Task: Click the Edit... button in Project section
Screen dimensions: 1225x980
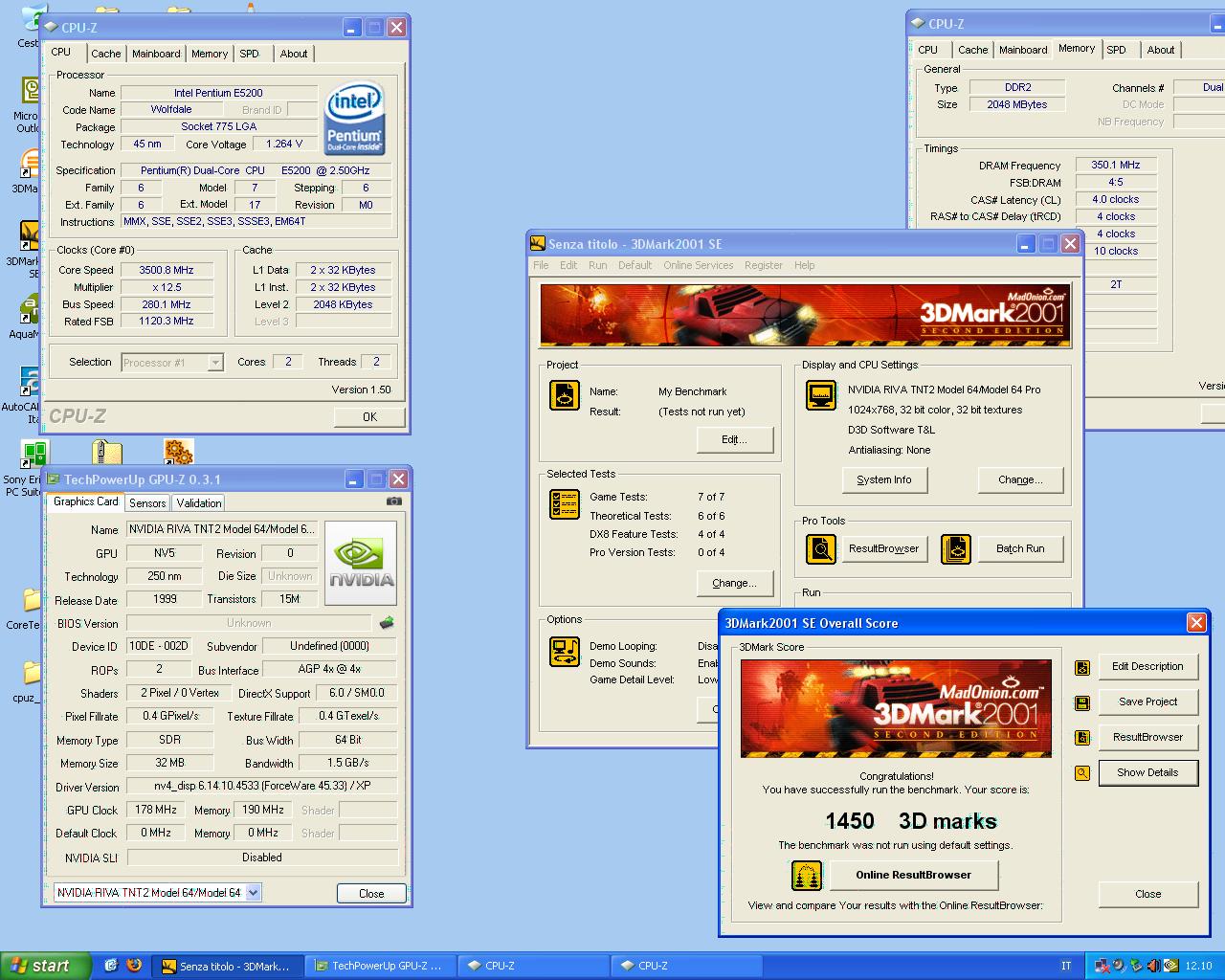Action: [x=734, y=439]
